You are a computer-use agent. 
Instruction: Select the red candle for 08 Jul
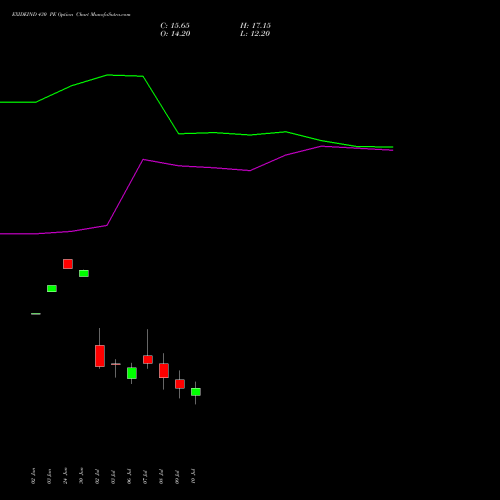pyautogui.click(x=164, y=370)
